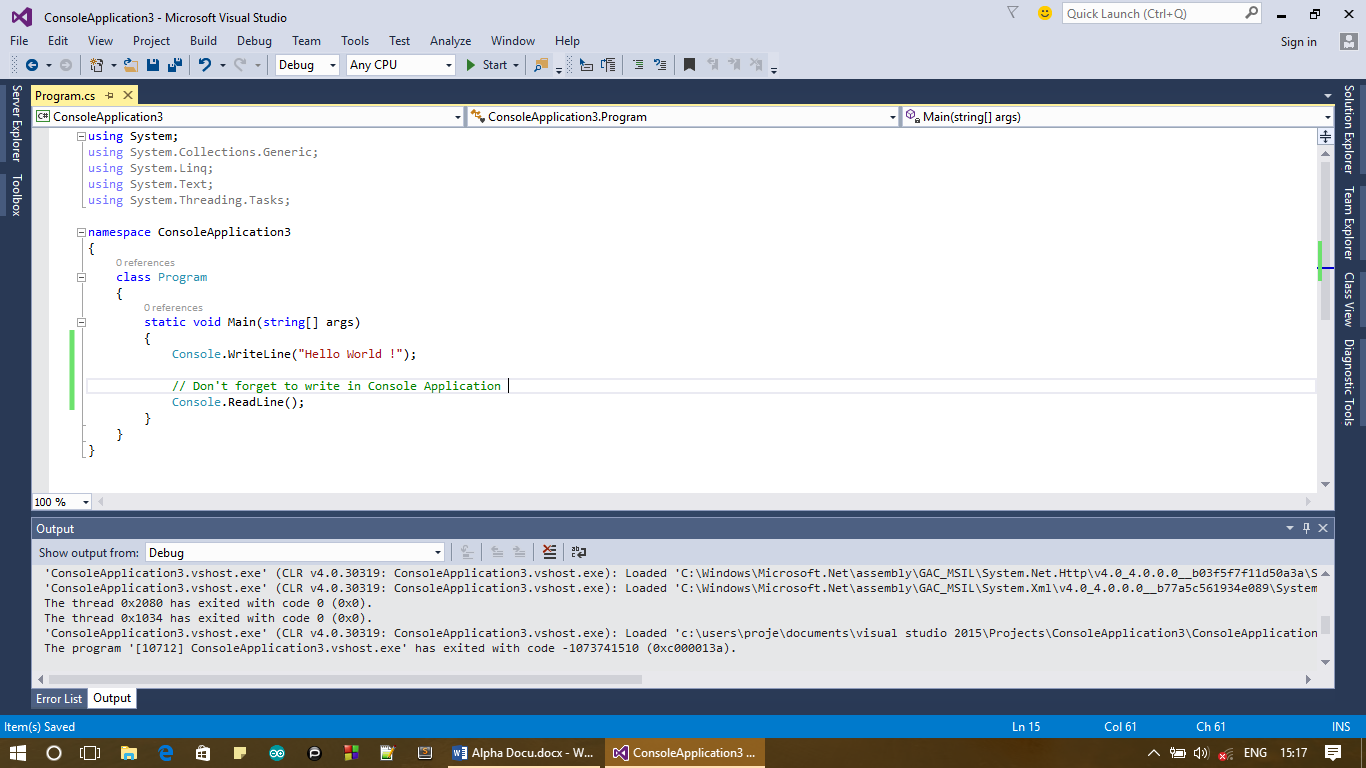Open the Build menu
The image size is (1366, 768).
click(x=203, y=41)
